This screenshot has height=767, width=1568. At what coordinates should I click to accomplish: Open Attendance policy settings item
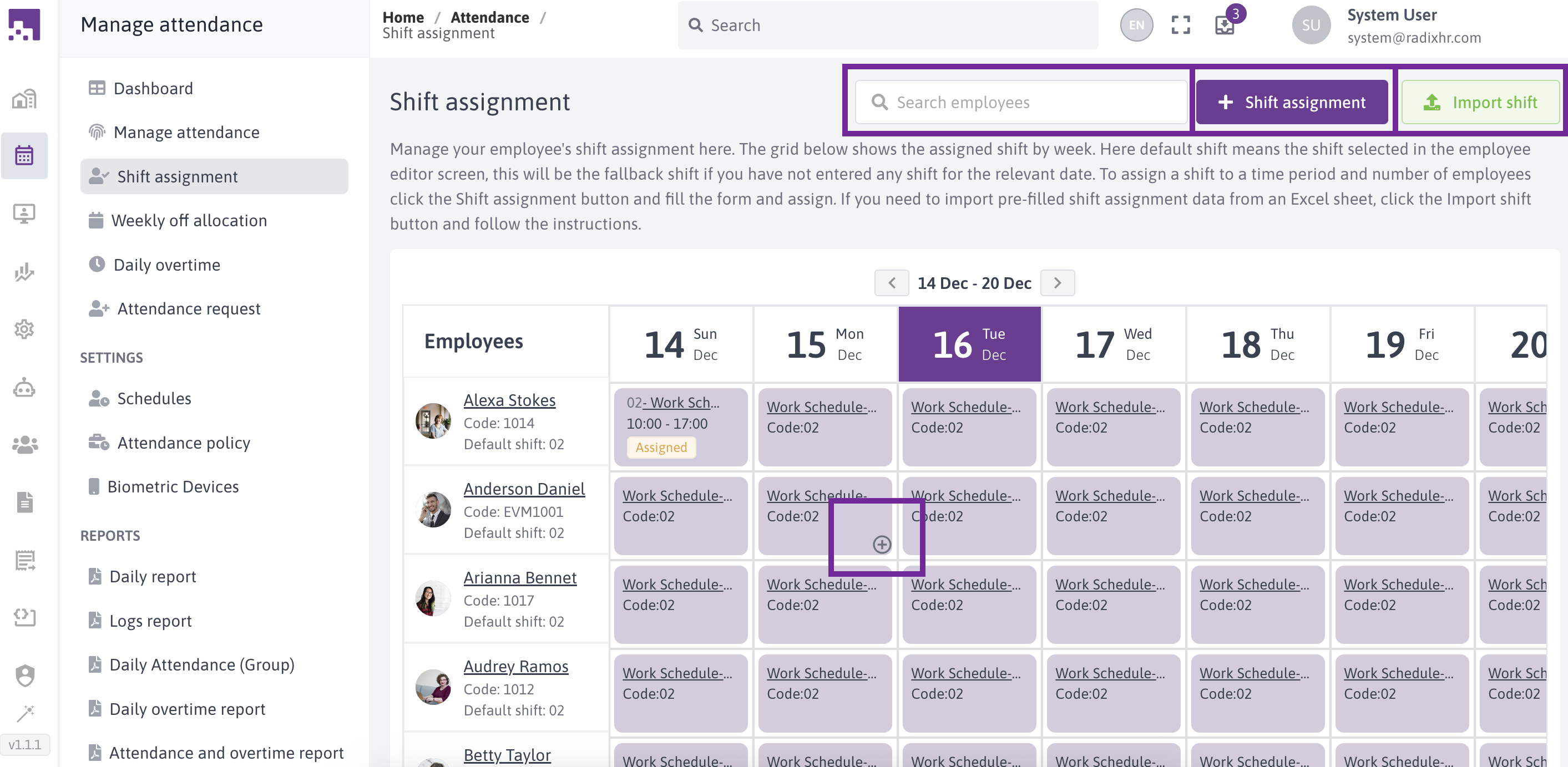click(183, 443)
